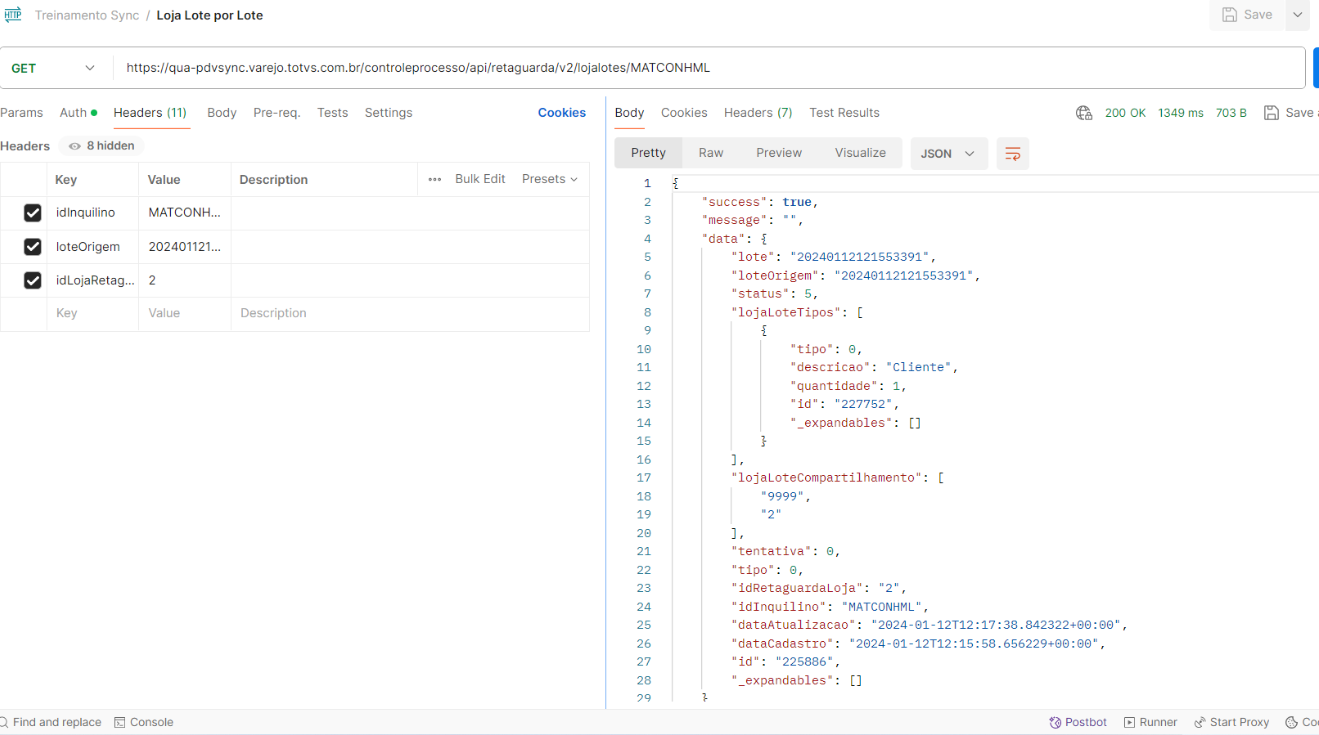The image size is (1319, 735).
Task: Switch to the Test Results tab
Action: click(x=844, y=113)
